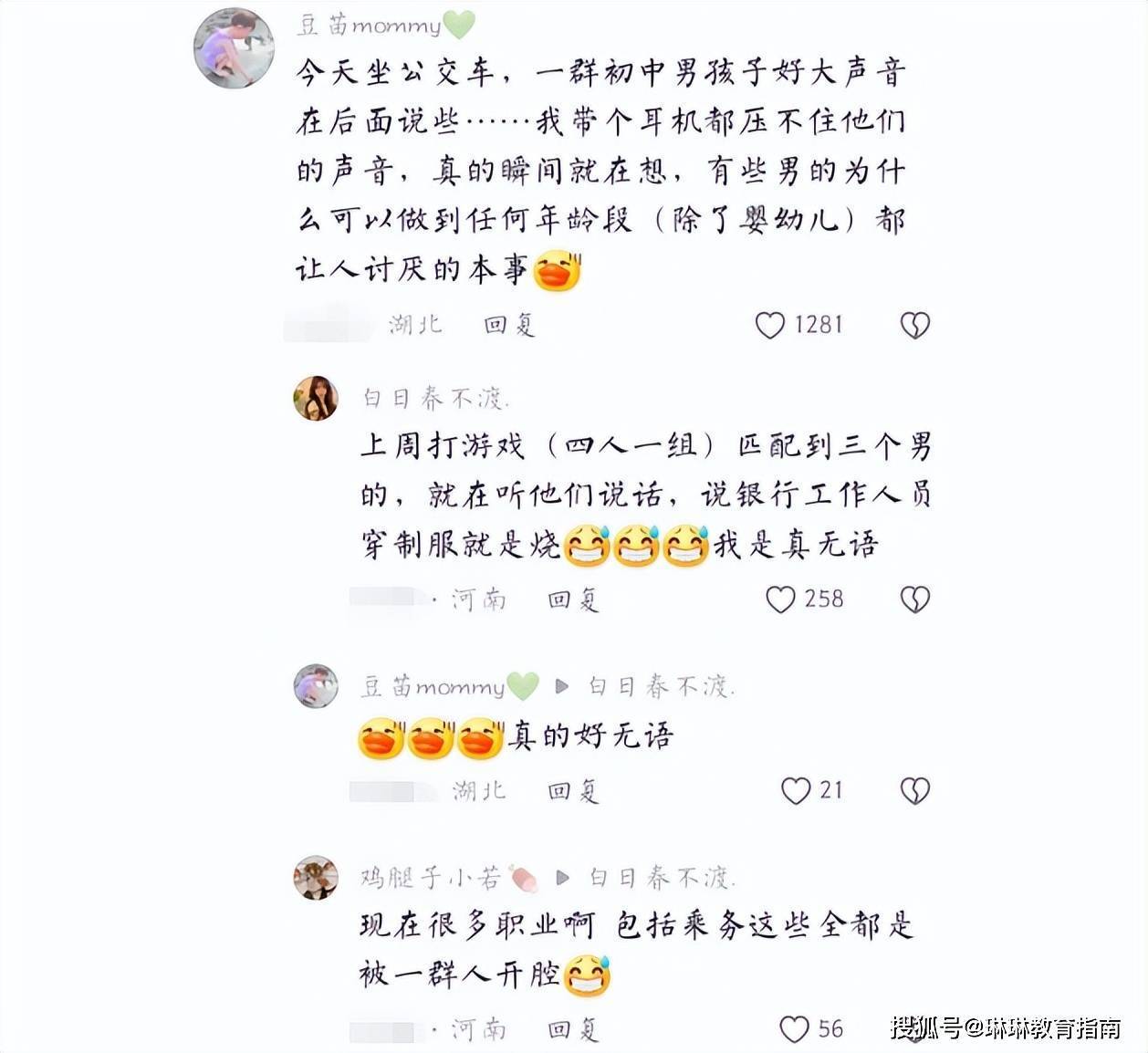Reply to 鸡腿子小若's comment
Viewport: 1148px width, 1053px height.
[x=573, y=1029]
